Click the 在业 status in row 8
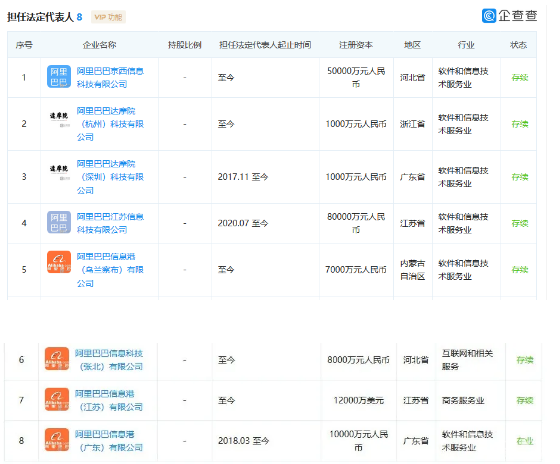This screenshot has width=560, height=464. pos(525,441)
